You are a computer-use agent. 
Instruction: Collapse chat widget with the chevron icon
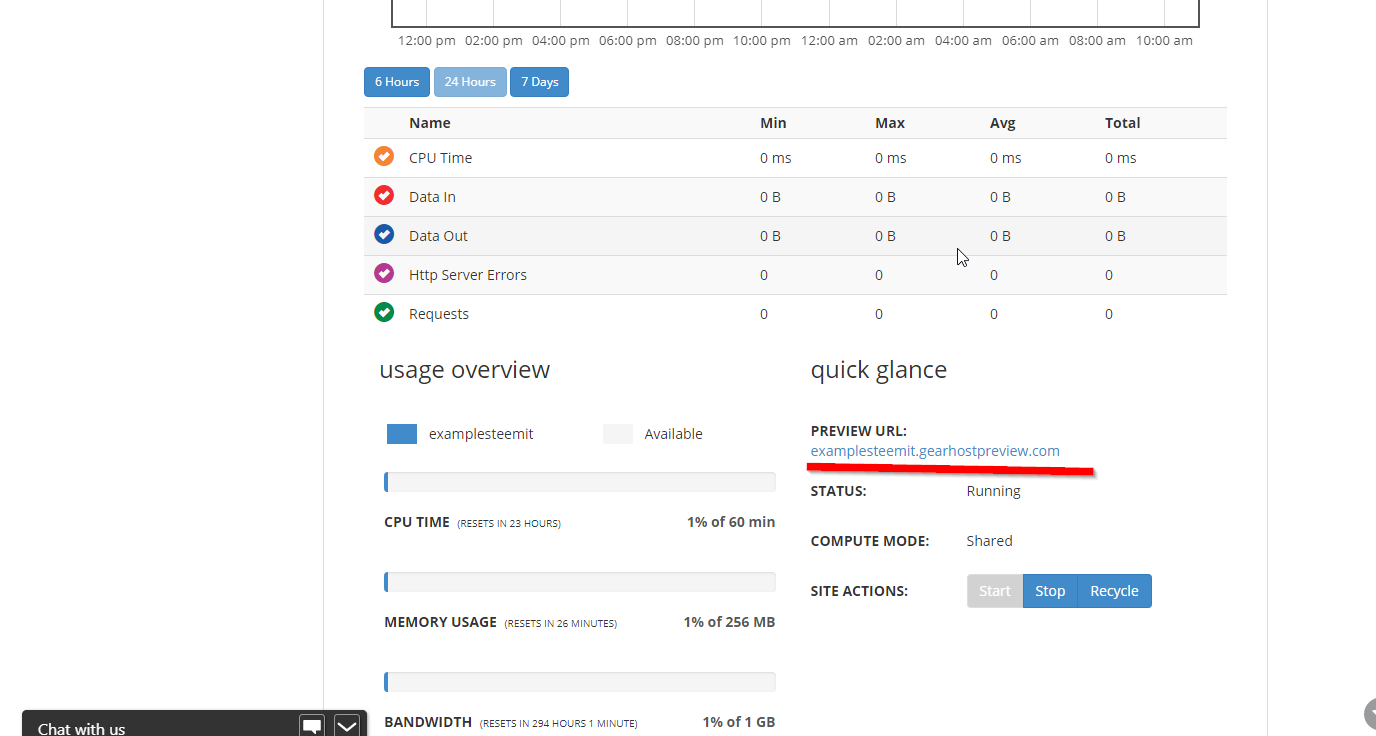[x=346, y=727]
